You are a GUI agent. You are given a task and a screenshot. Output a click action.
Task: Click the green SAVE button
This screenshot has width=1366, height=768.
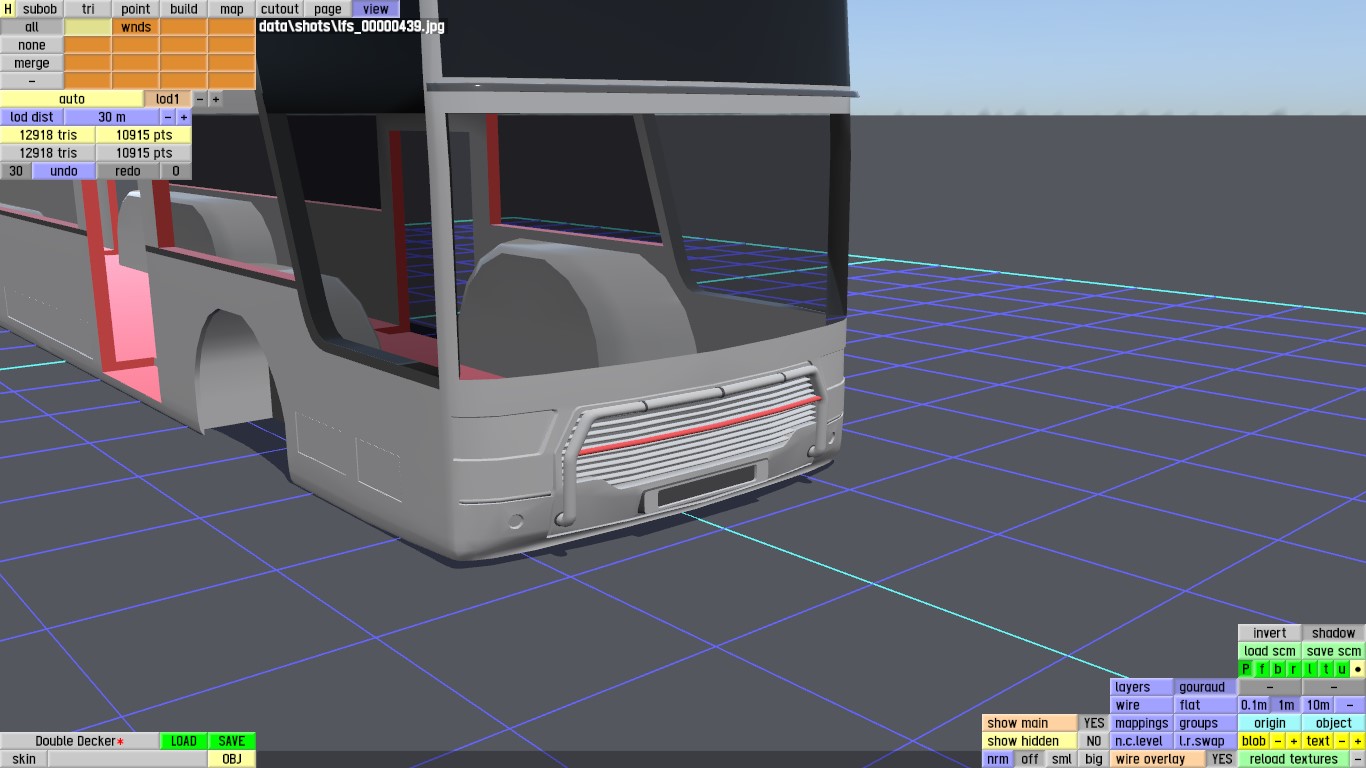pos(232,741)
